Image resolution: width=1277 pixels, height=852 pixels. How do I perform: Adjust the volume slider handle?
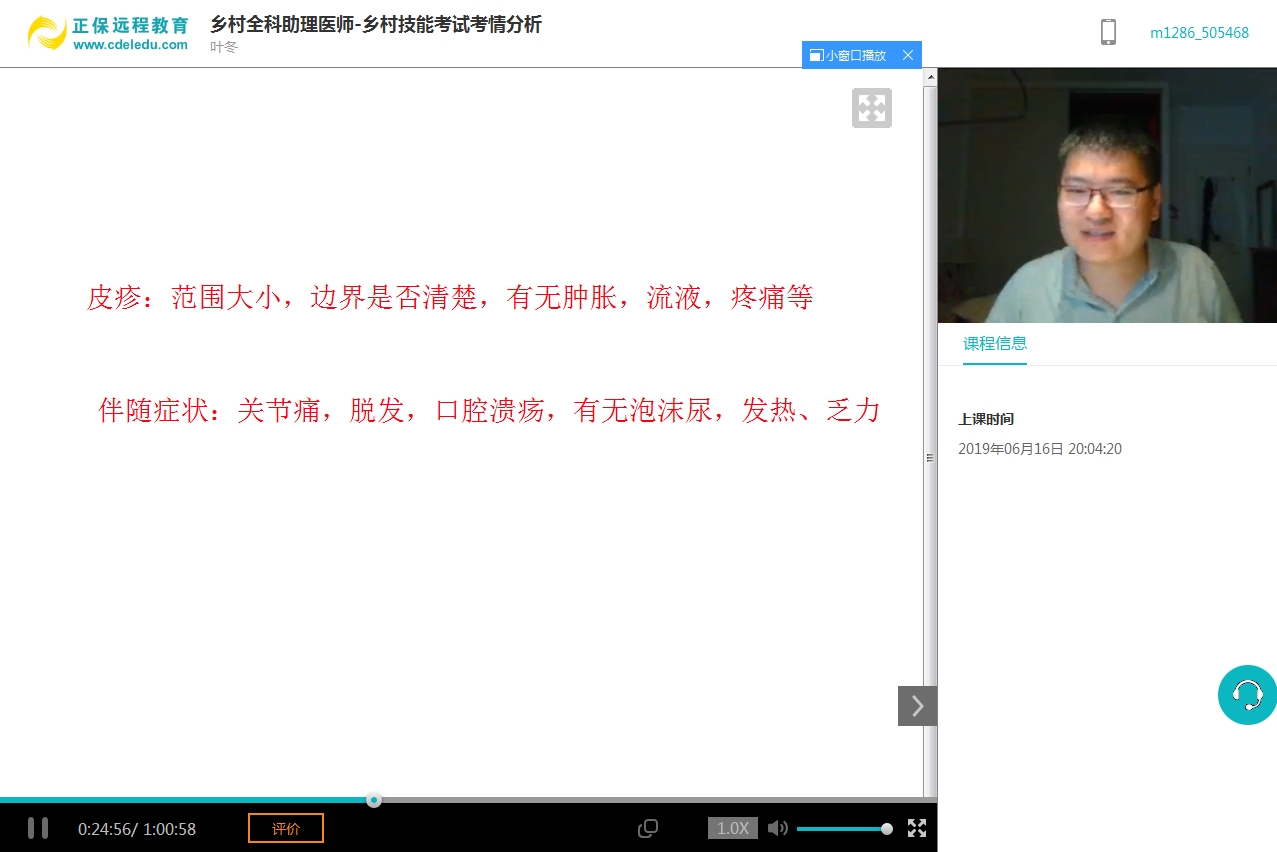pyautogui.click(x=887, y=828)
